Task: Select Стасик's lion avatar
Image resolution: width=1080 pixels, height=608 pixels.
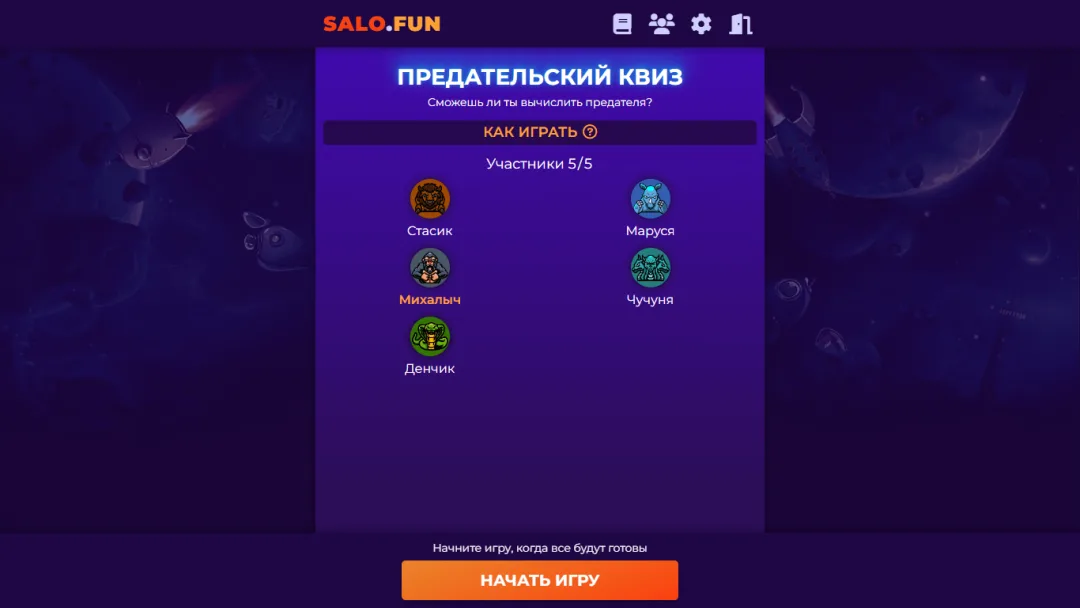Action: [430, 199]
